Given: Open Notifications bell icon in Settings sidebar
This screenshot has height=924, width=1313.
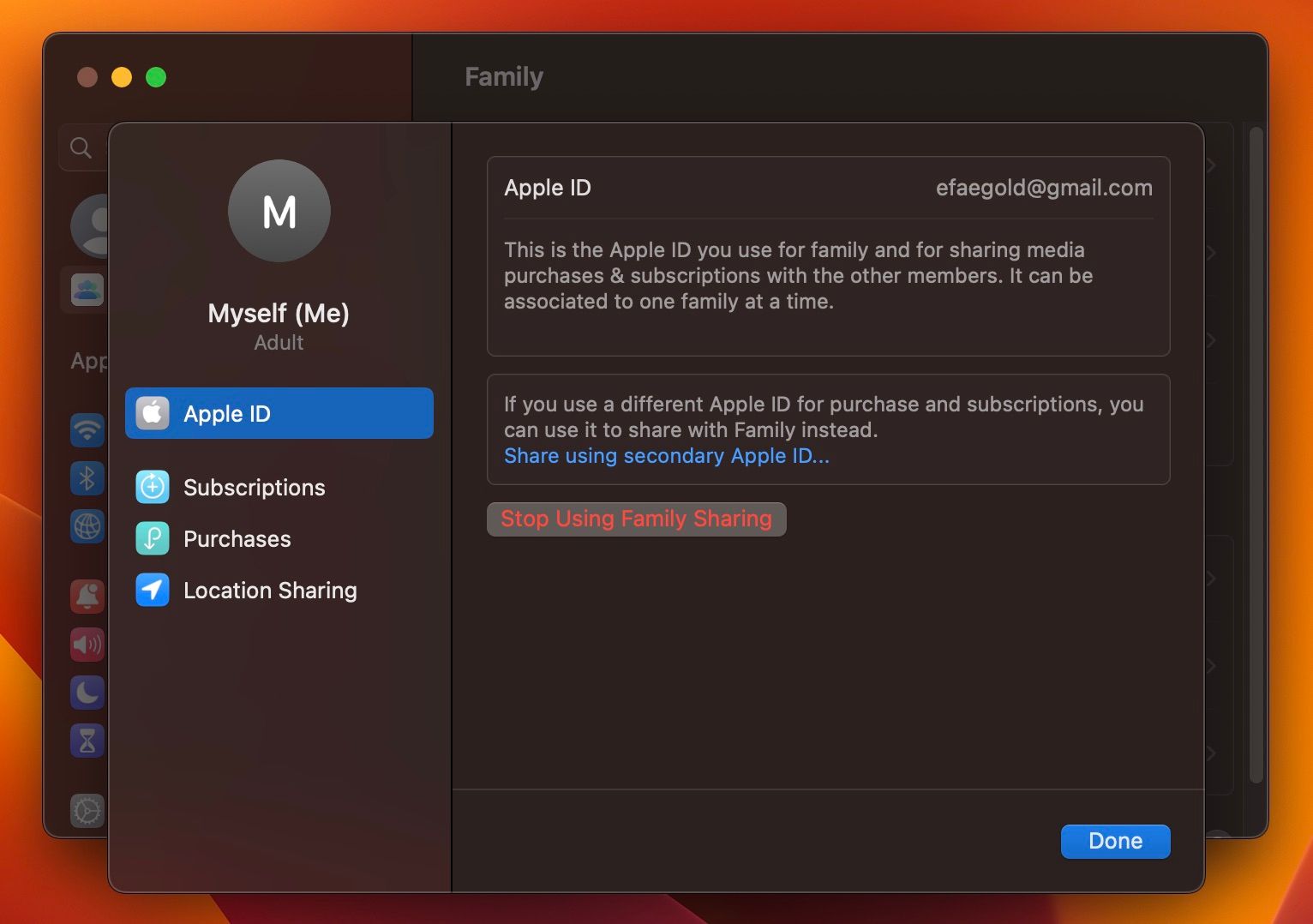Looking at the screenshot, I should pyautogui.click(x=87, y=596).
